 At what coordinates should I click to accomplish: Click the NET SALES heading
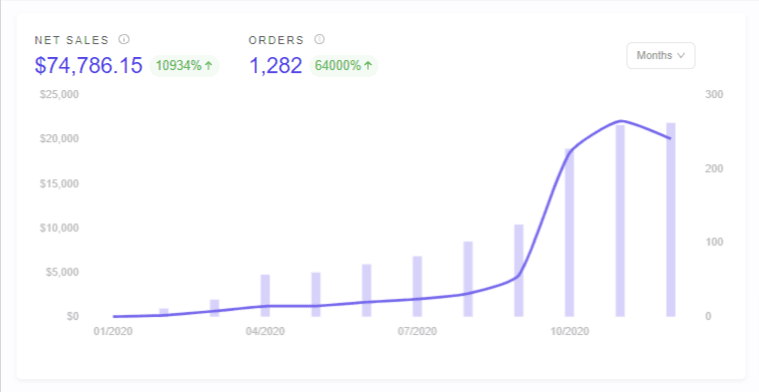coord(72,40)
